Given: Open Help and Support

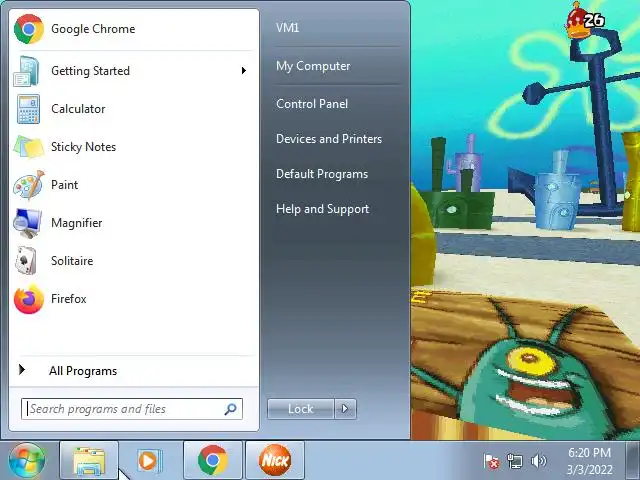Looking at the screenshot, I should pos(322,209).
